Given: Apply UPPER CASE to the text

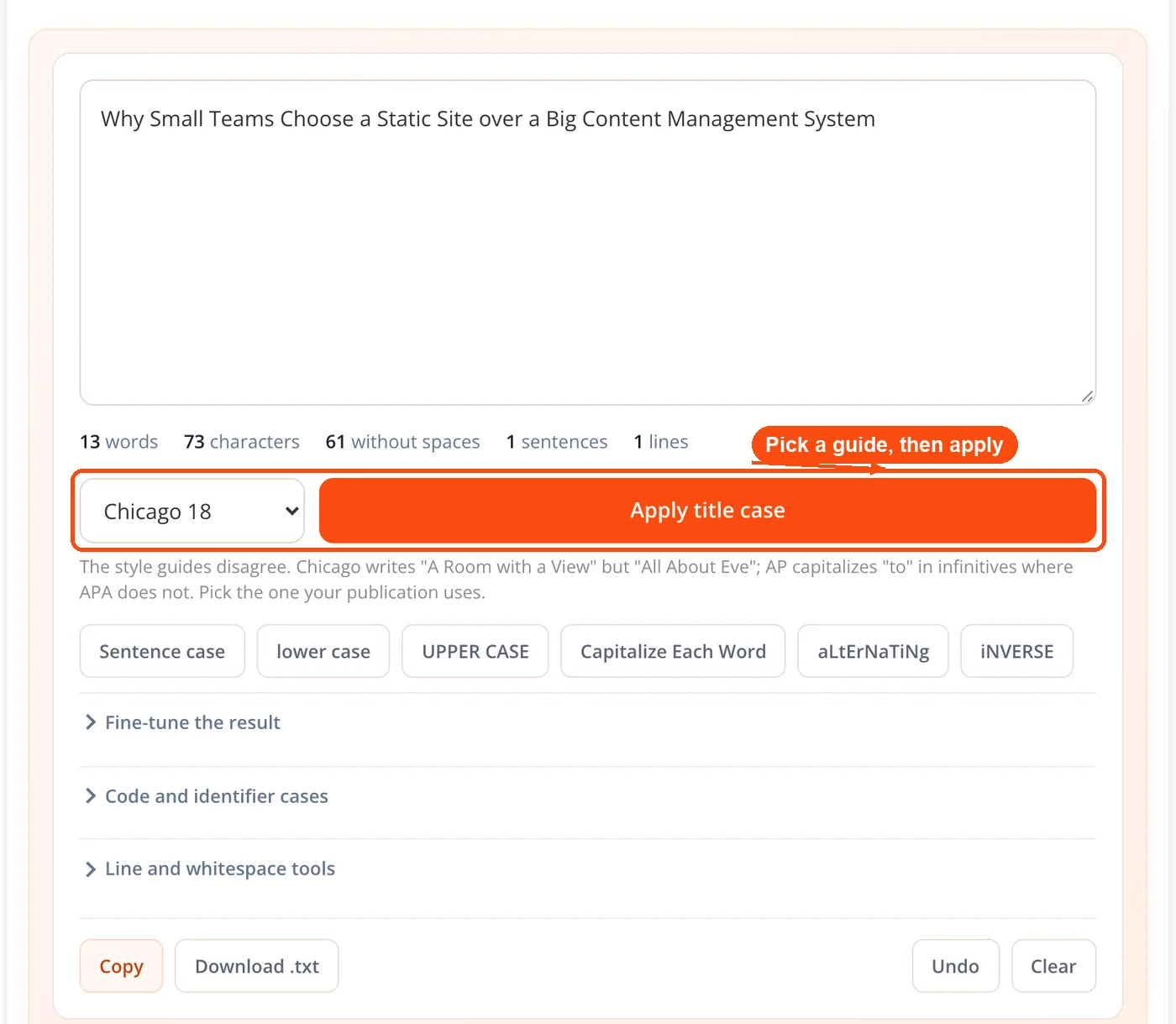Looking at the screenshot, I should click(x=475, y=651).
